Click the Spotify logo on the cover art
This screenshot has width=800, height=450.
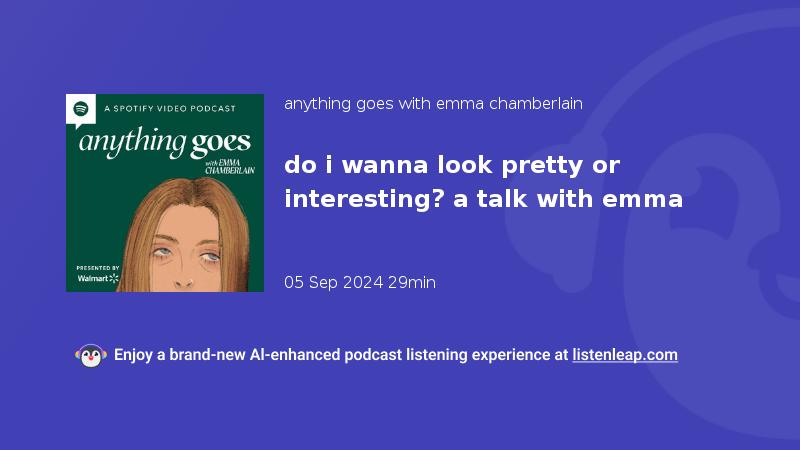click(81, 109)
